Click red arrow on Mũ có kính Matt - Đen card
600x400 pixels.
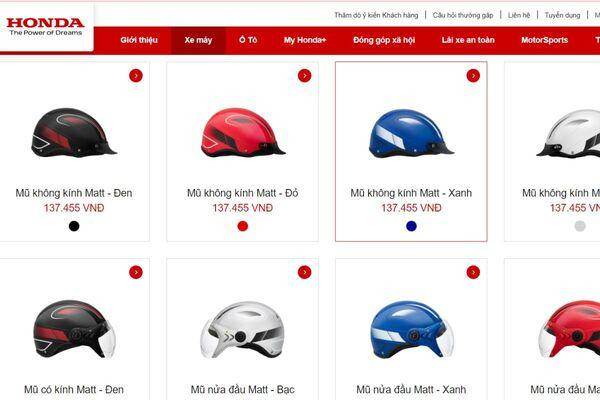click(136, 272)
